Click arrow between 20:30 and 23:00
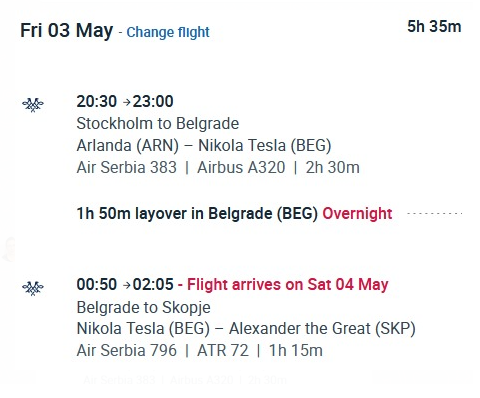Screen dimensions: 480x398 coord(127,102)
